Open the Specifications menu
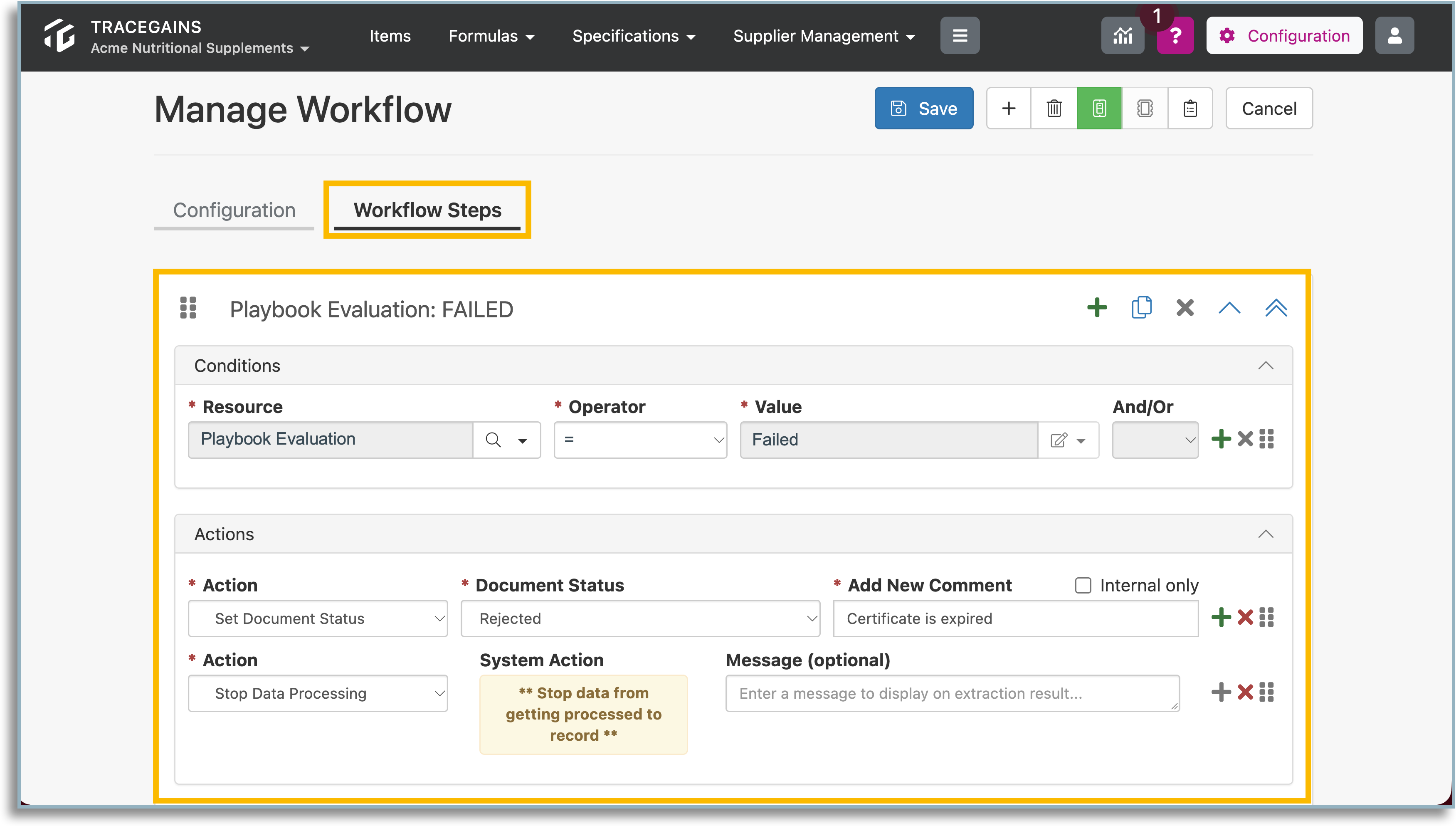 coord(633,36)
